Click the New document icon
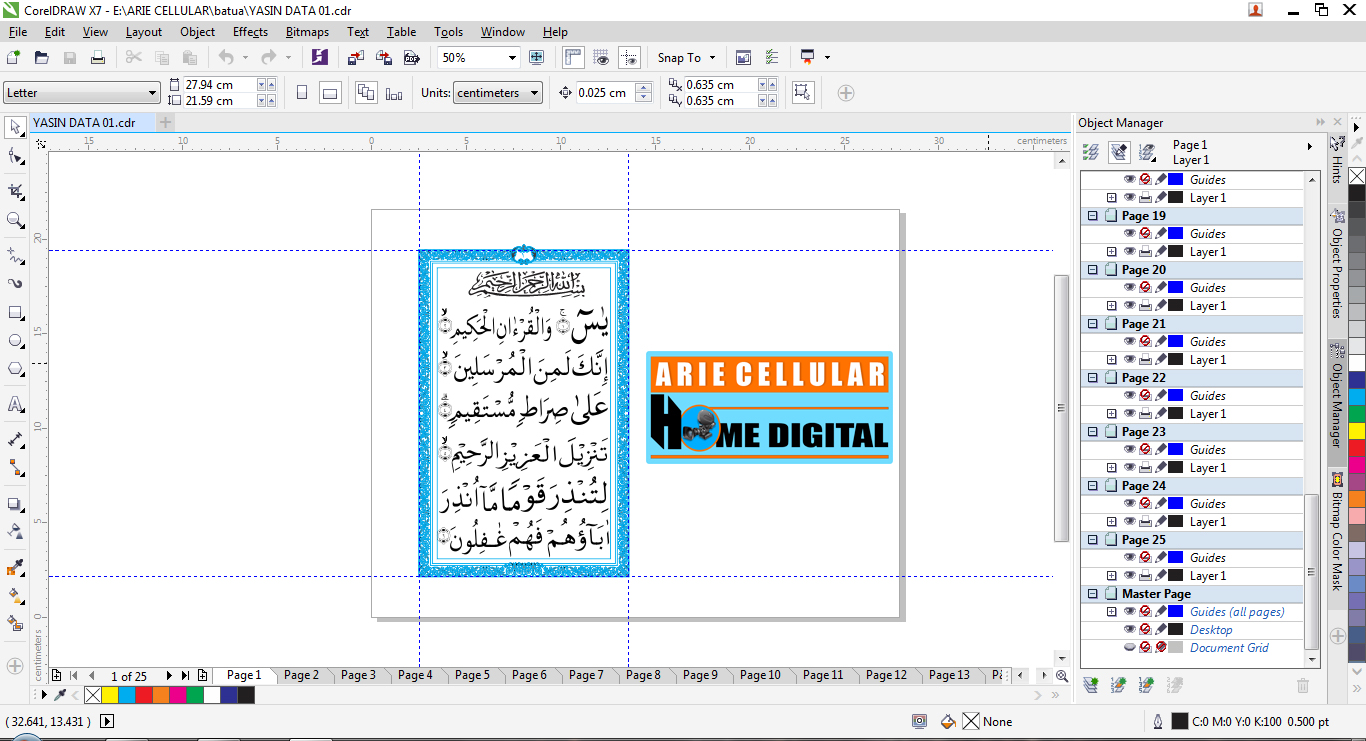Image resolution: width=1366 pixels, height=741 pixels. point(13,58)
